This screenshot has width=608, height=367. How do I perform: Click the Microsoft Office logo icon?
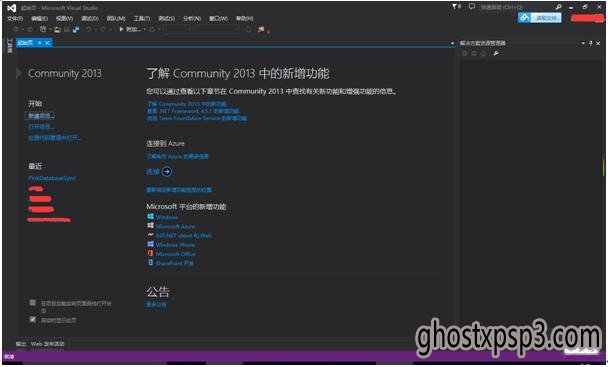tap(150, 253)
